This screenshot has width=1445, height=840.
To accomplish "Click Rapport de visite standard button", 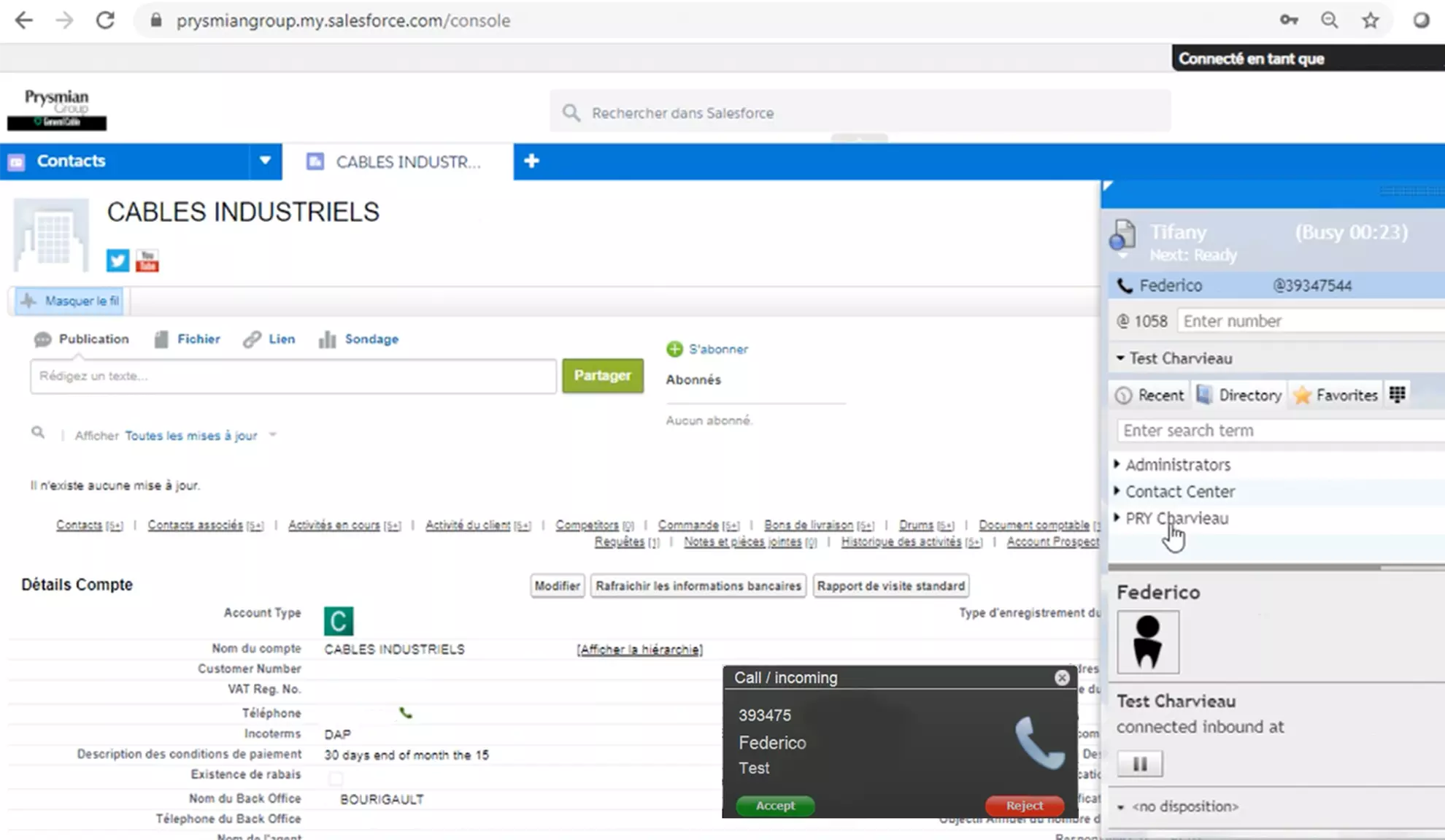I will tap(891, 586).
